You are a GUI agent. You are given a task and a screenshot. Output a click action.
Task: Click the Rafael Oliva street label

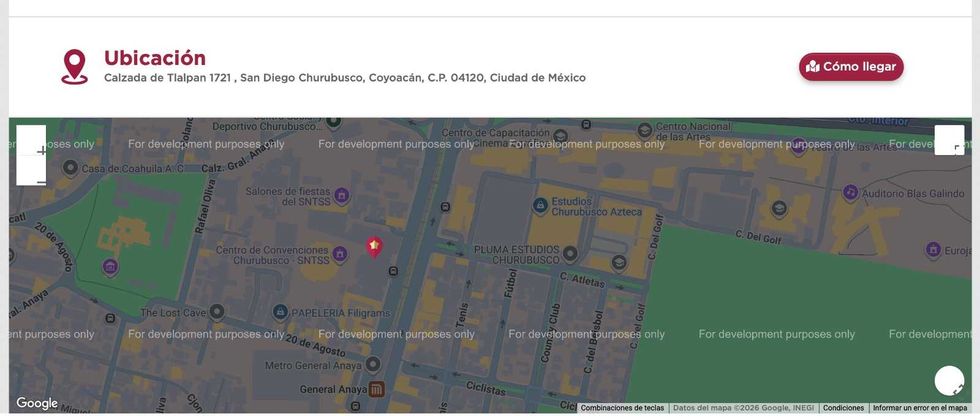[x=203, y=205]
